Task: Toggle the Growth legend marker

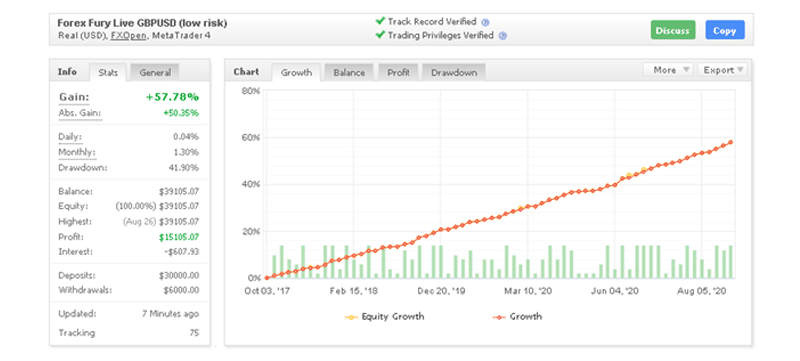Action: (x=499, y=317)
